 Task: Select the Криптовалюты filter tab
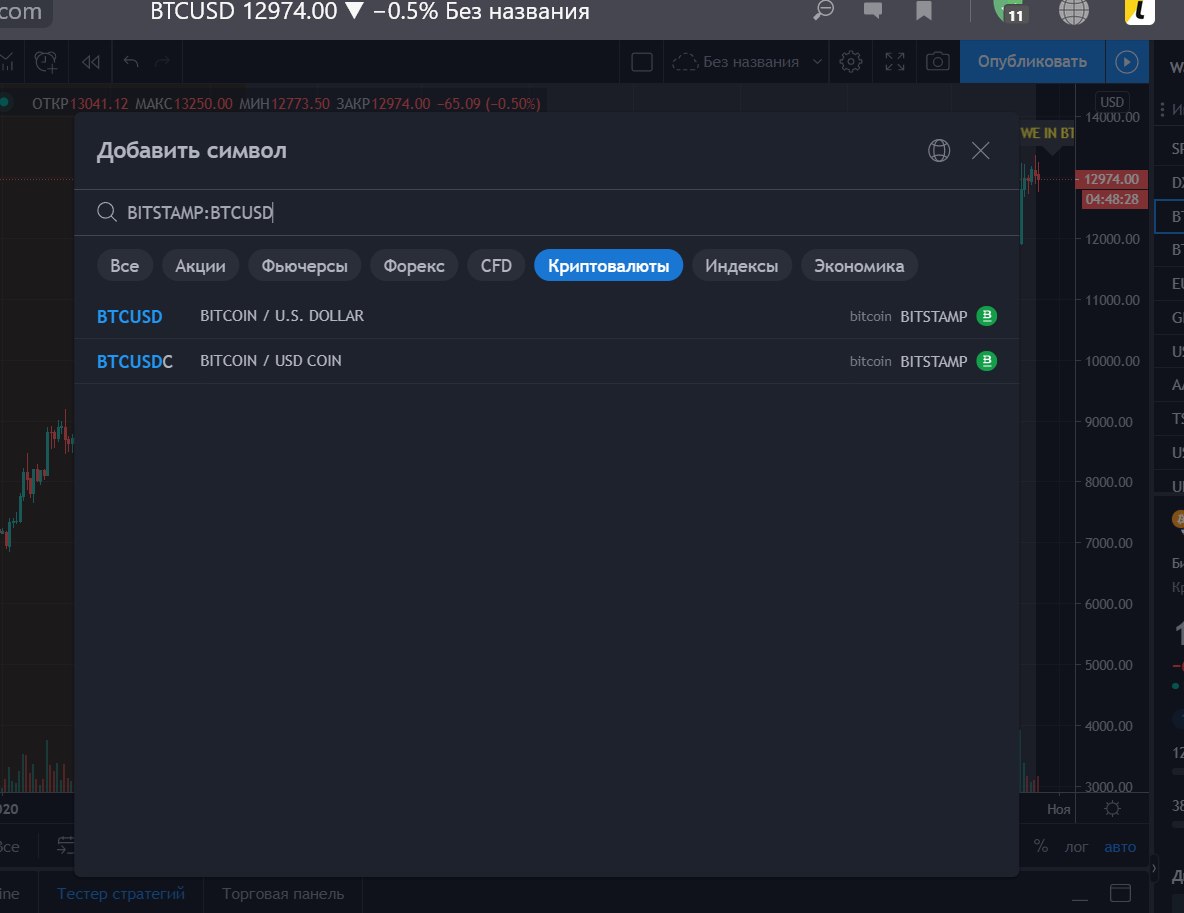click(609, 266)
